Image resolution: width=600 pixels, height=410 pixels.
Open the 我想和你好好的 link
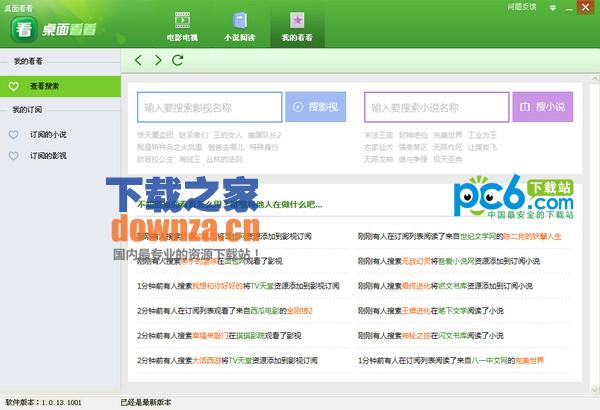pos(217,286)
